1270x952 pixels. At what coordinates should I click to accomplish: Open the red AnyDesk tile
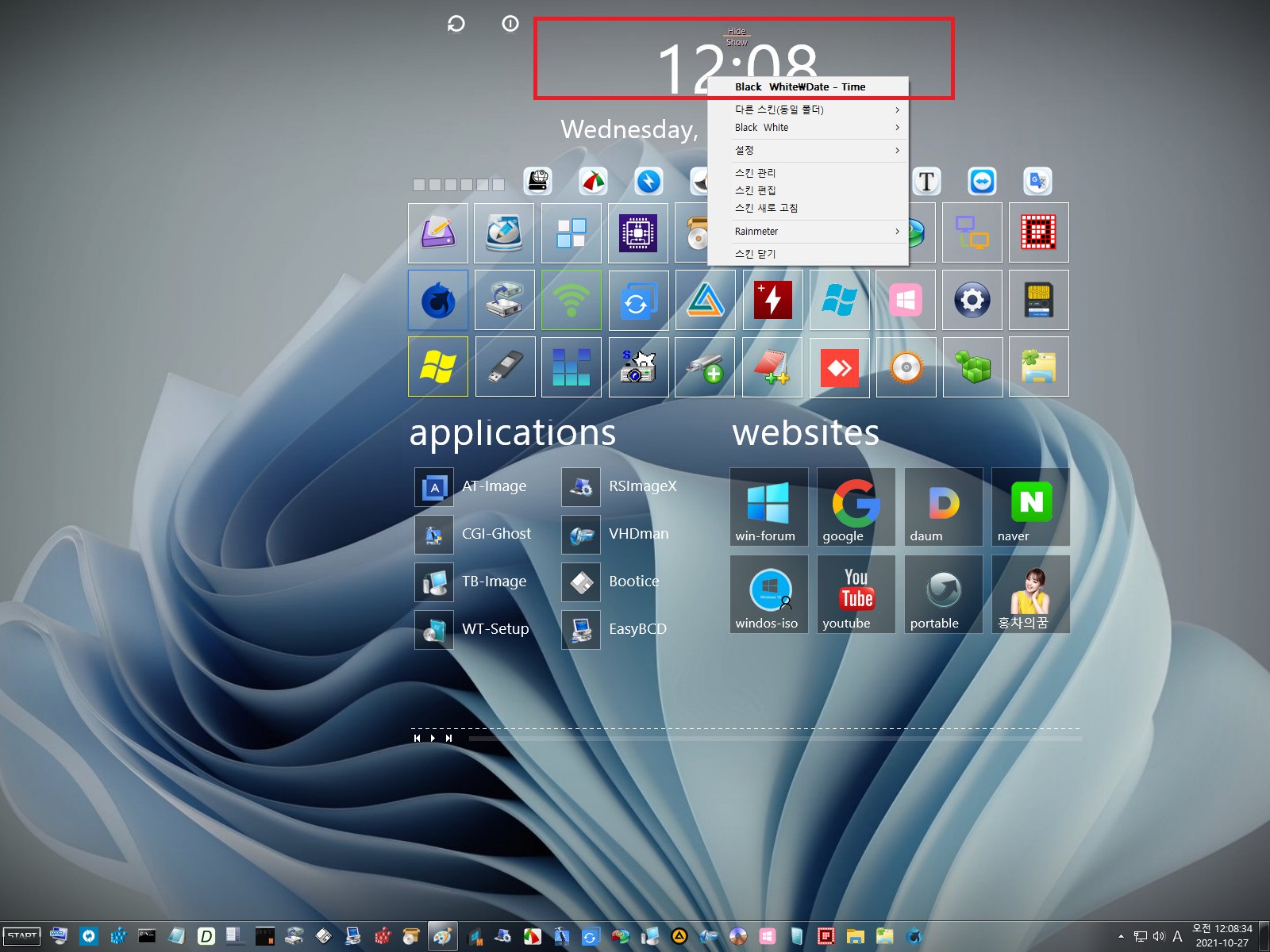839,367
